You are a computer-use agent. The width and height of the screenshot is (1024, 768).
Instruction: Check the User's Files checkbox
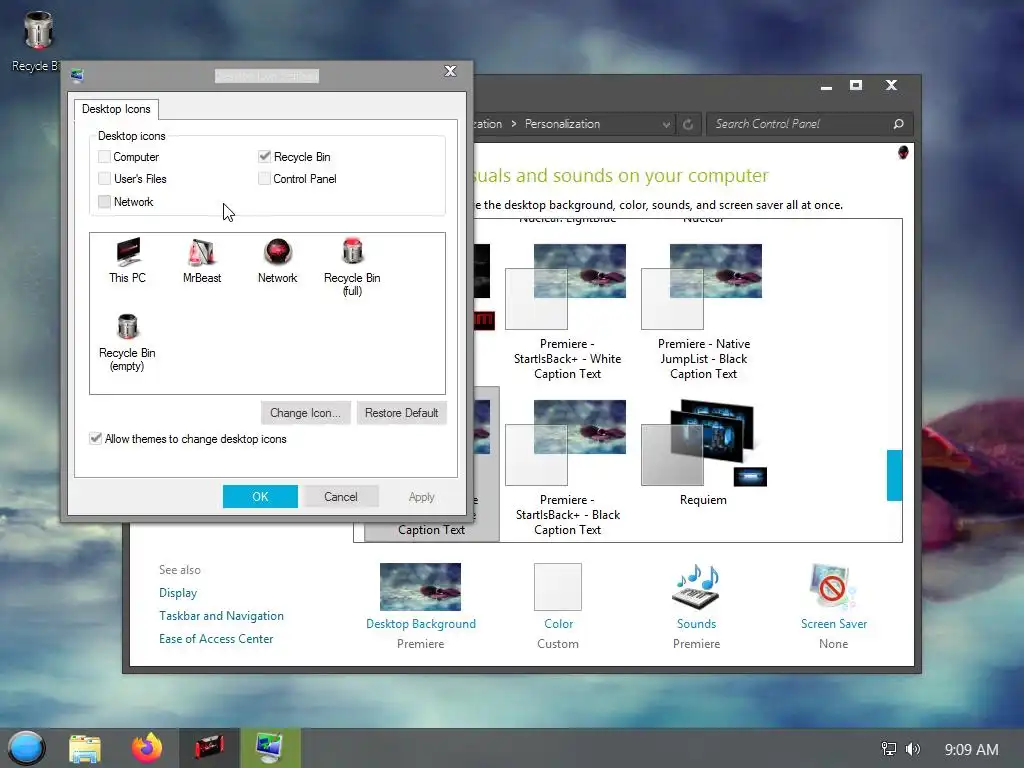pyautogui.click(x=104, y=178)
